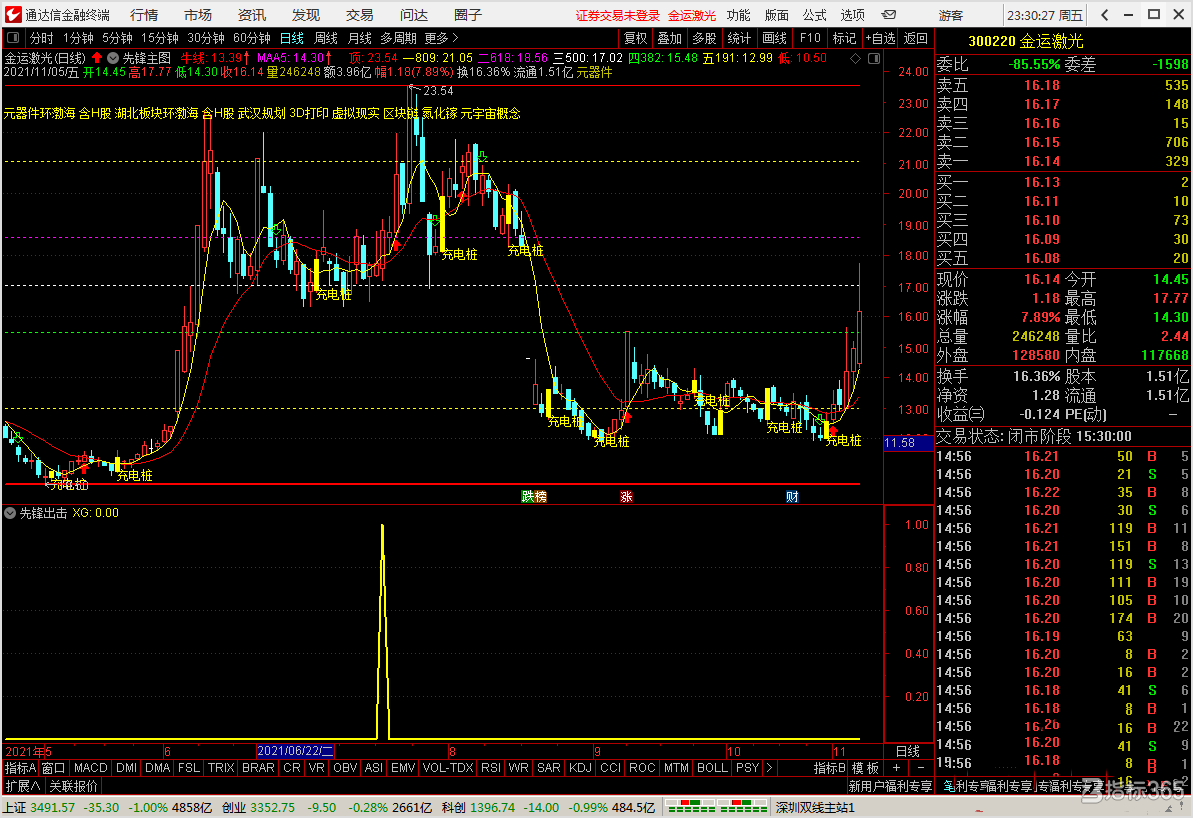Open the 先锋主图 indicator dropdown circle
Screen dimensions: 1193x818
click(x=113, y=58)
